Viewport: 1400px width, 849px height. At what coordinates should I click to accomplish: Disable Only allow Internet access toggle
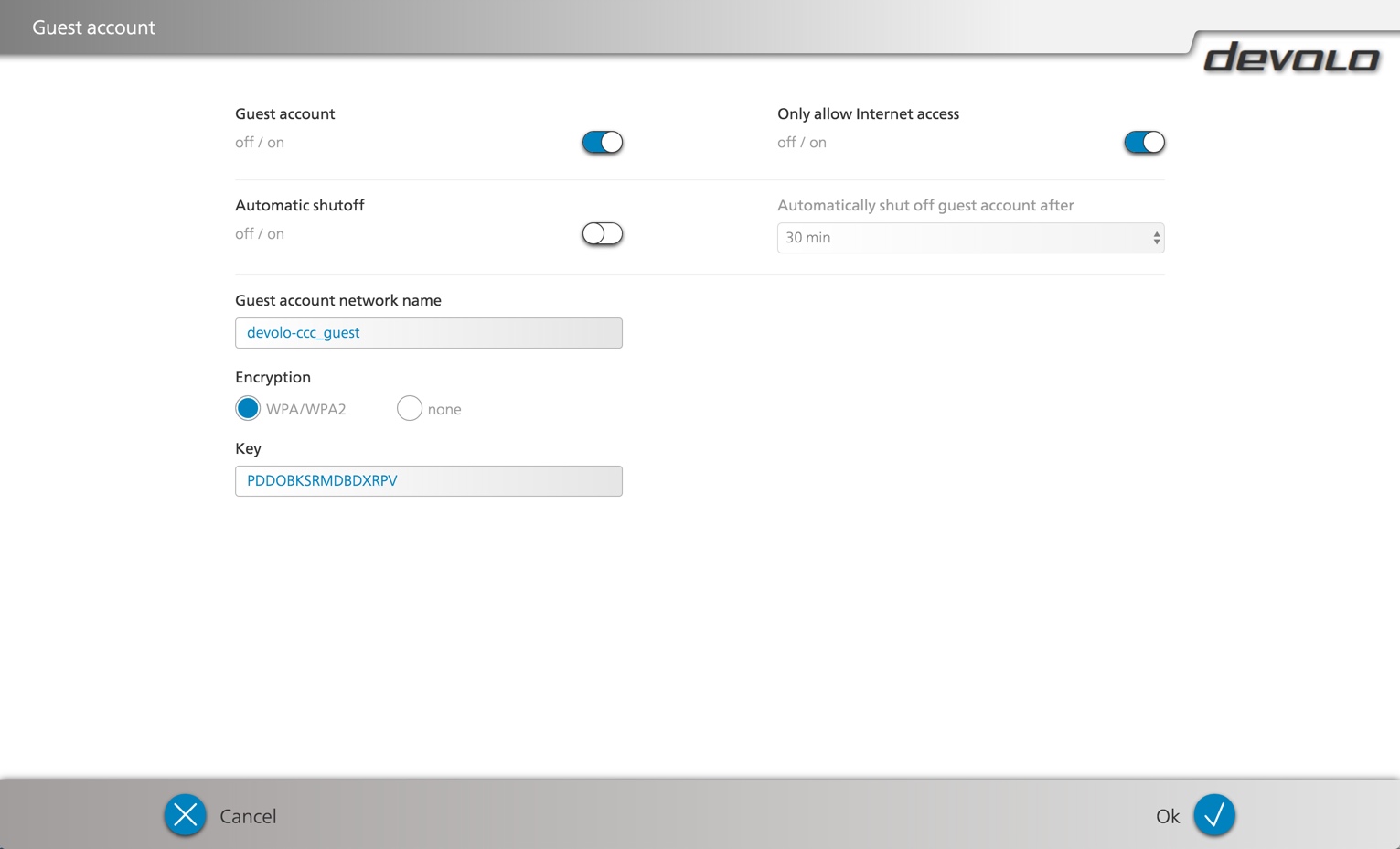pyautogui.click(x=1144, y=143)
